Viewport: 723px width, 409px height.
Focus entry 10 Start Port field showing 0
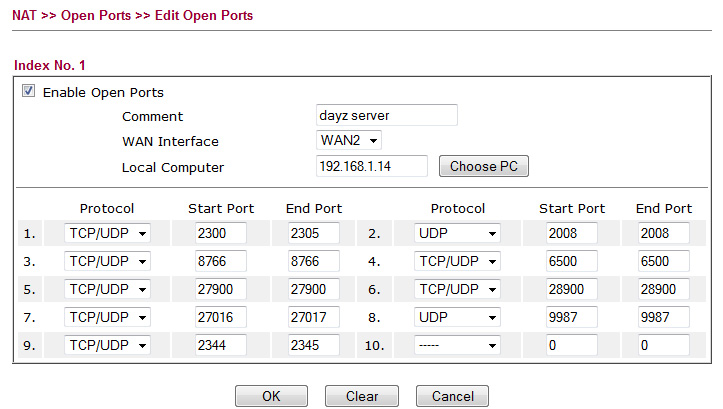(x=572, y=345)
